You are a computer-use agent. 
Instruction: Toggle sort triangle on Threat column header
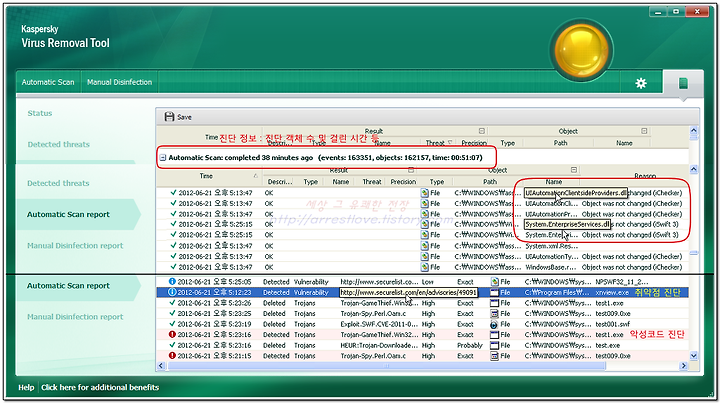coord(450,143)
